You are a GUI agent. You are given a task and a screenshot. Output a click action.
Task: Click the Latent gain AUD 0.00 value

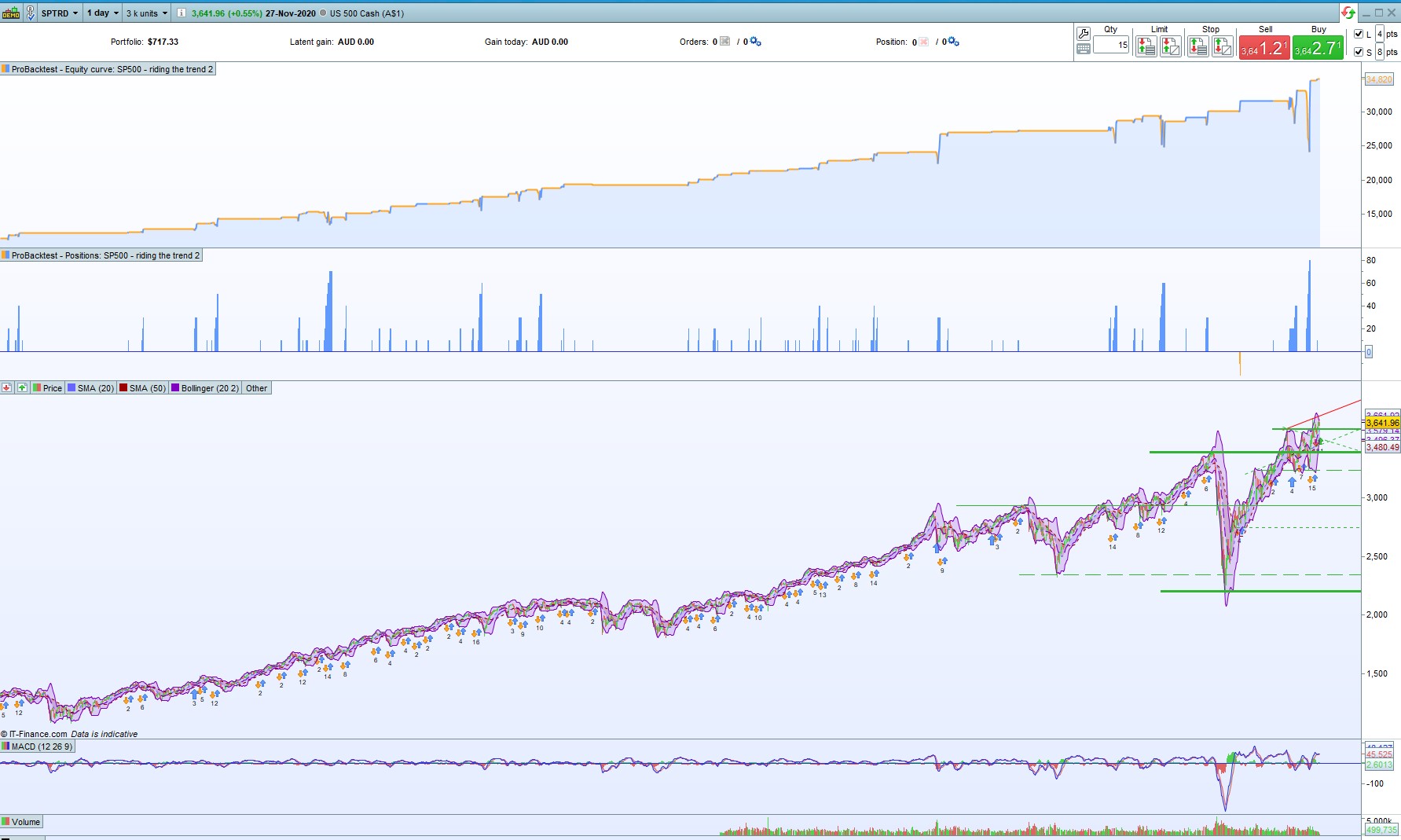tap(356, 42)
